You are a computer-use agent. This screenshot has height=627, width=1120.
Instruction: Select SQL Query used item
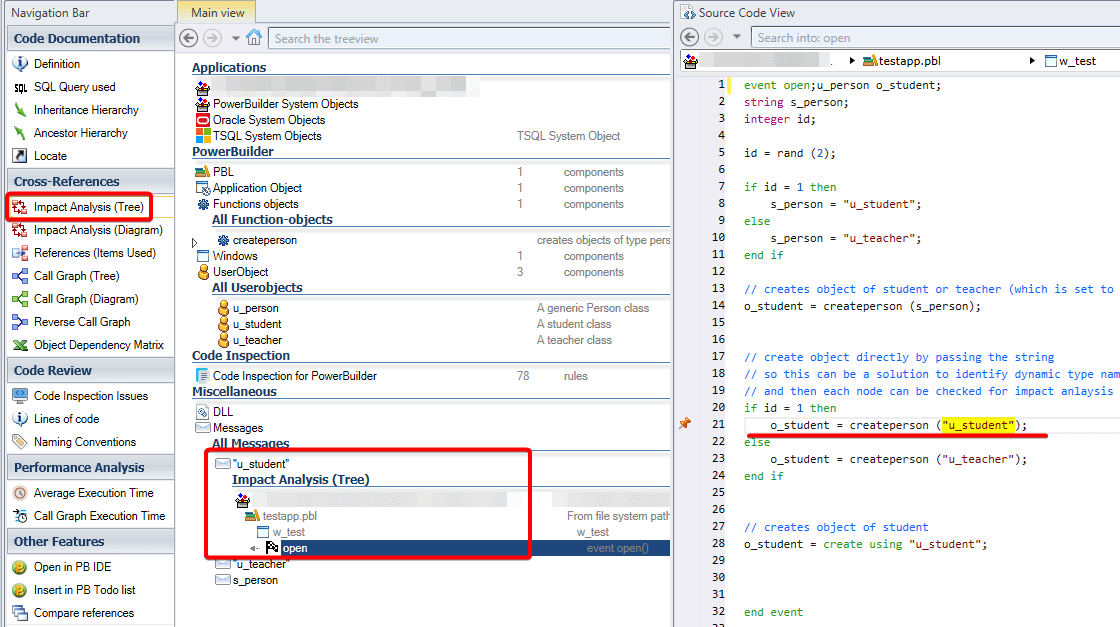click(74, 87)
